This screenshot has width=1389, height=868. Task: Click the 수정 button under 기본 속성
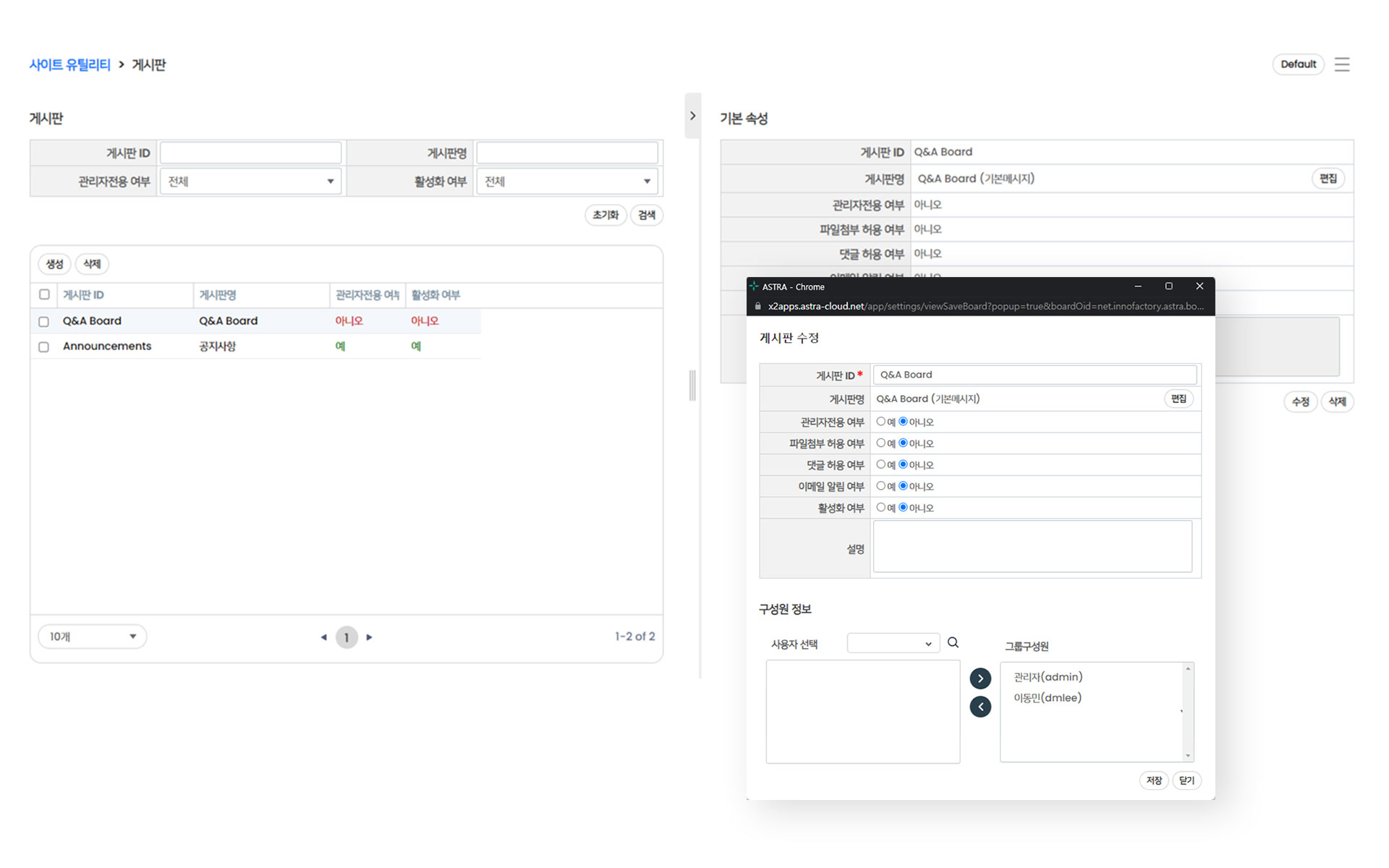click(1301, 401)
